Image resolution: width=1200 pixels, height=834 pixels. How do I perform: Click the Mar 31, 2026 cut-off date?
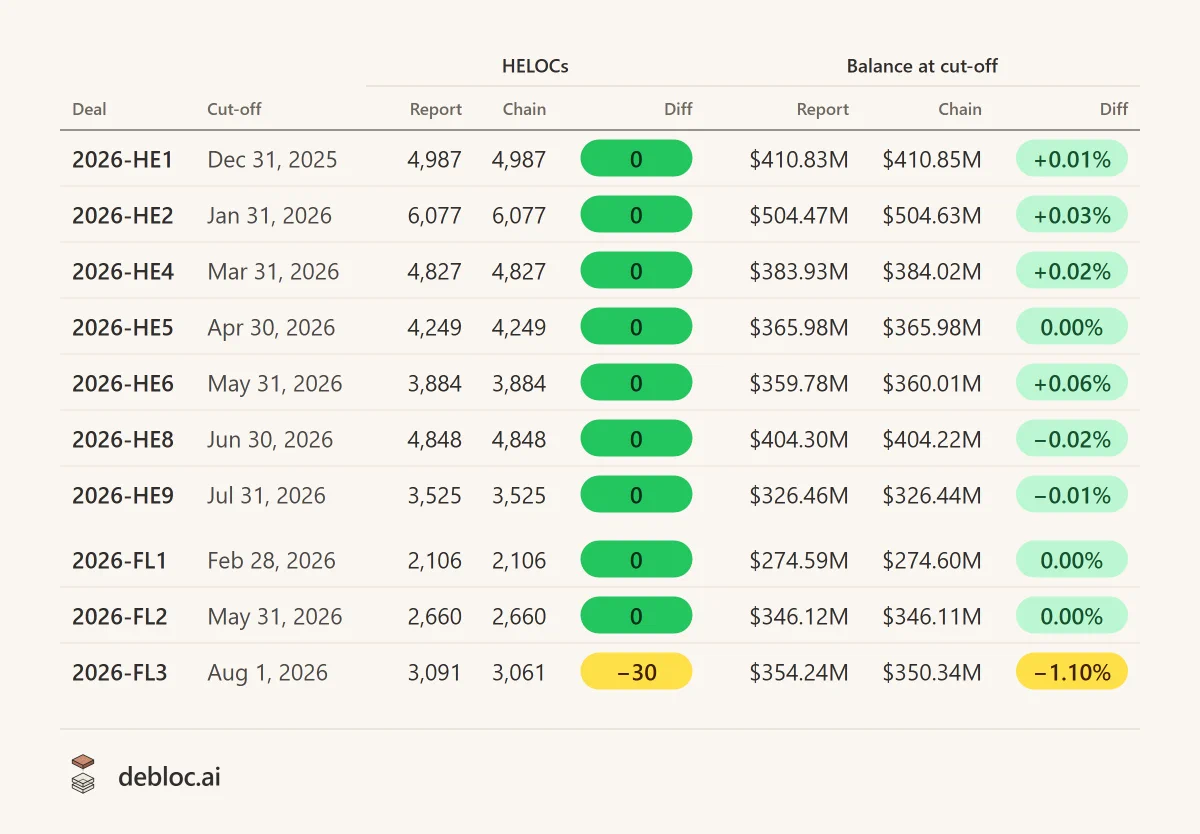273,271
